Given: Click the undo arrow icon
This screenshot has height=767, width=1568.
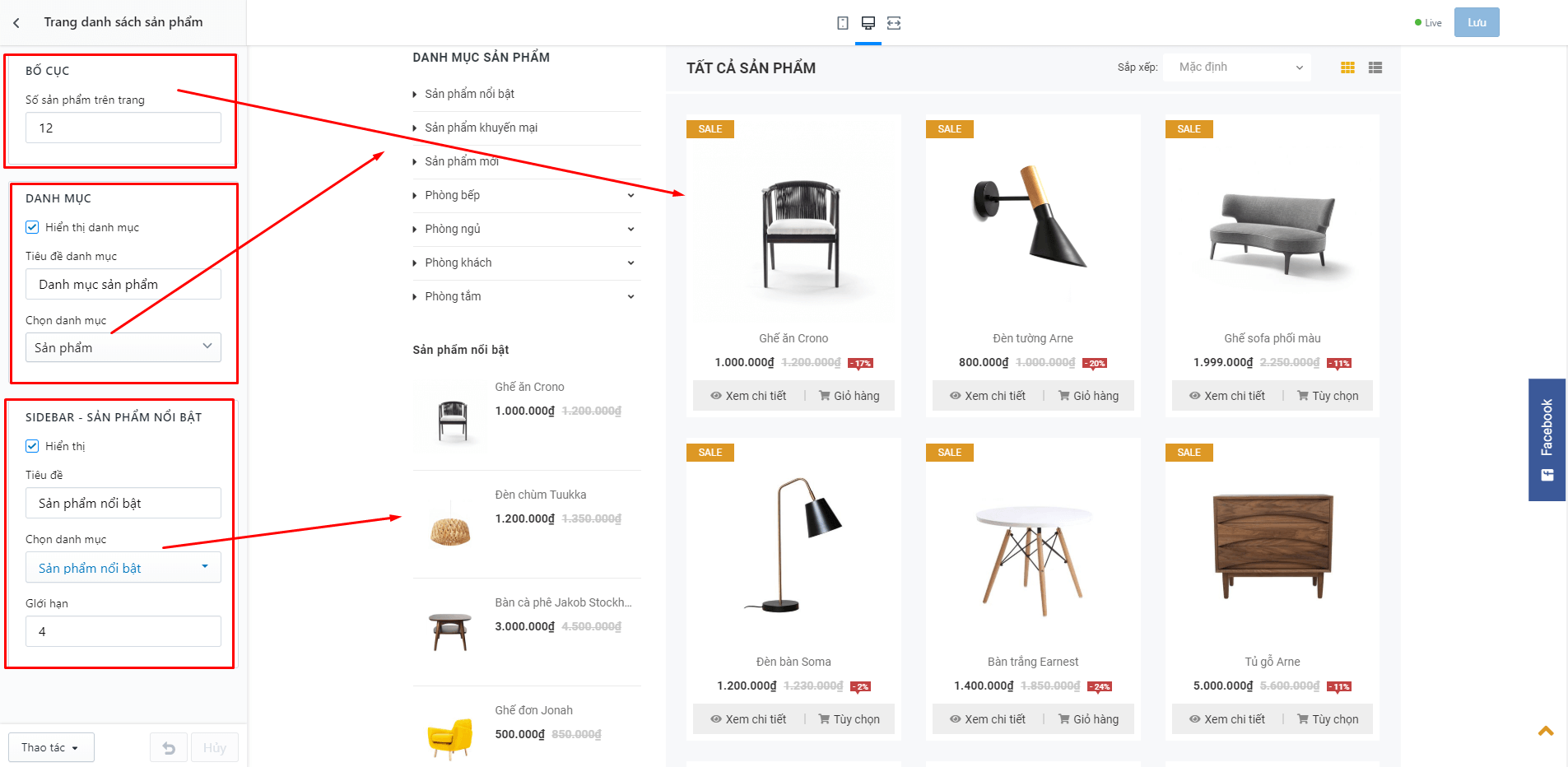Looking at the screenshot, I should 169,747.
